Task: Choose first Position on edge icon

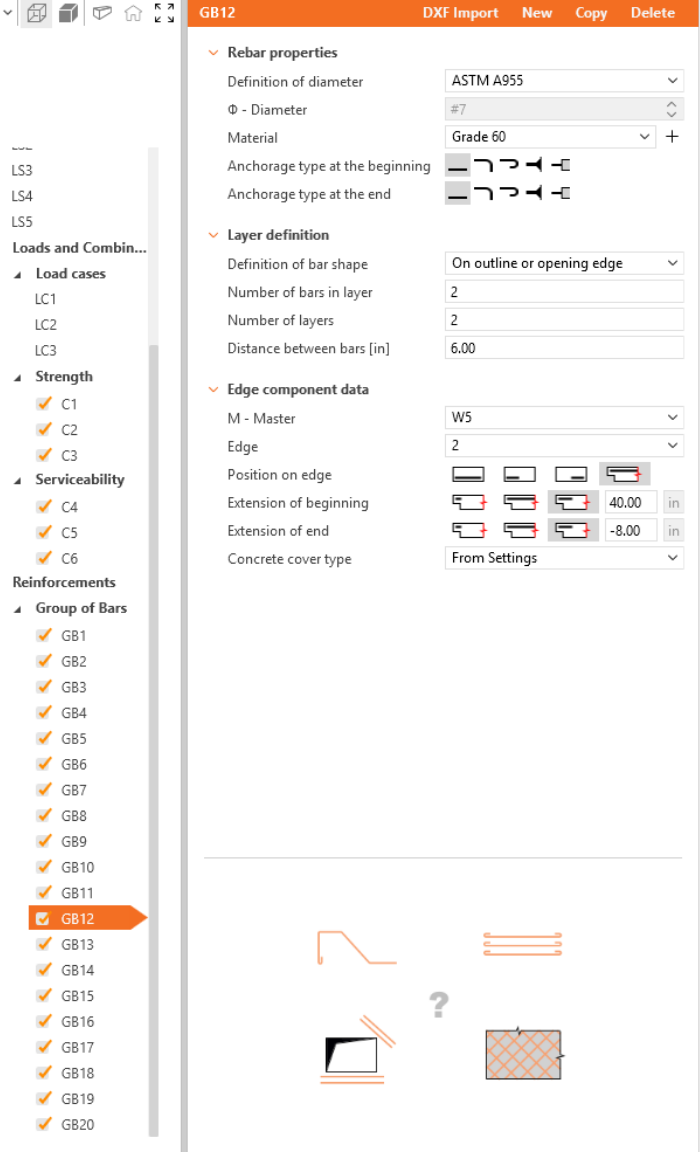Action: (x=468, y=475)
